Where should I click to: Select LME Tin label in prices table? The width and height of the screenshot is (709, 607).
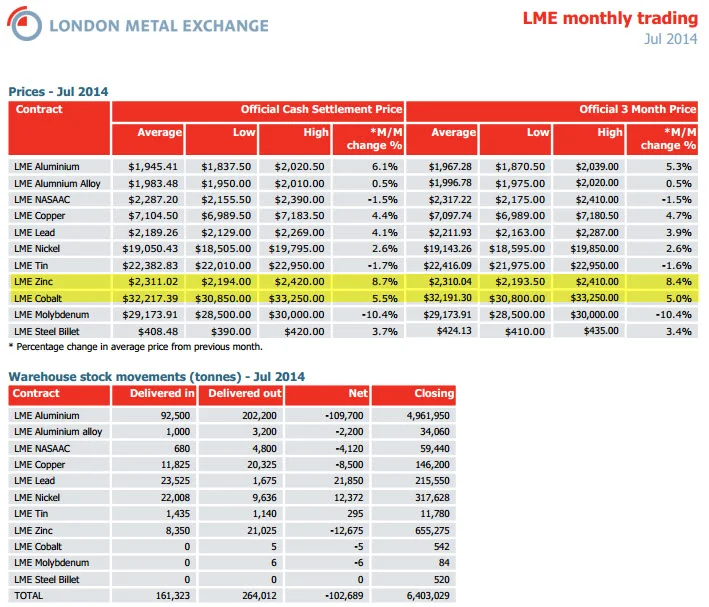tap(31, 266)
